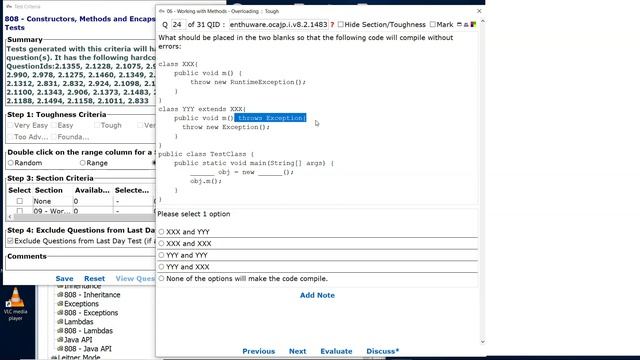
Task: Click Reset in Test Criteria window
Action: coord(94,278)
